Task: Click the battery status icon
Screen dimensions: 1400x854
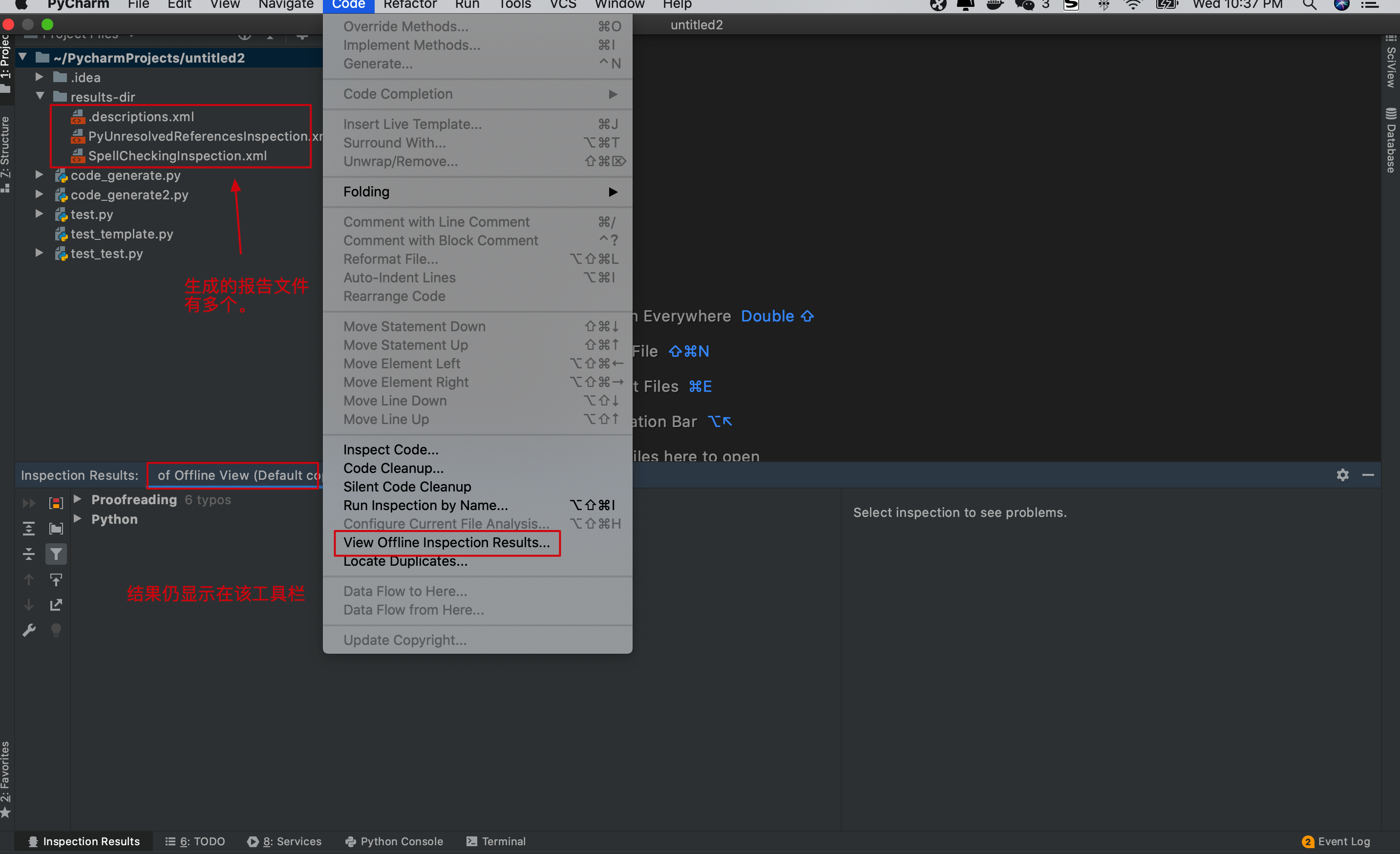Action: click(x=1167, y=5)
